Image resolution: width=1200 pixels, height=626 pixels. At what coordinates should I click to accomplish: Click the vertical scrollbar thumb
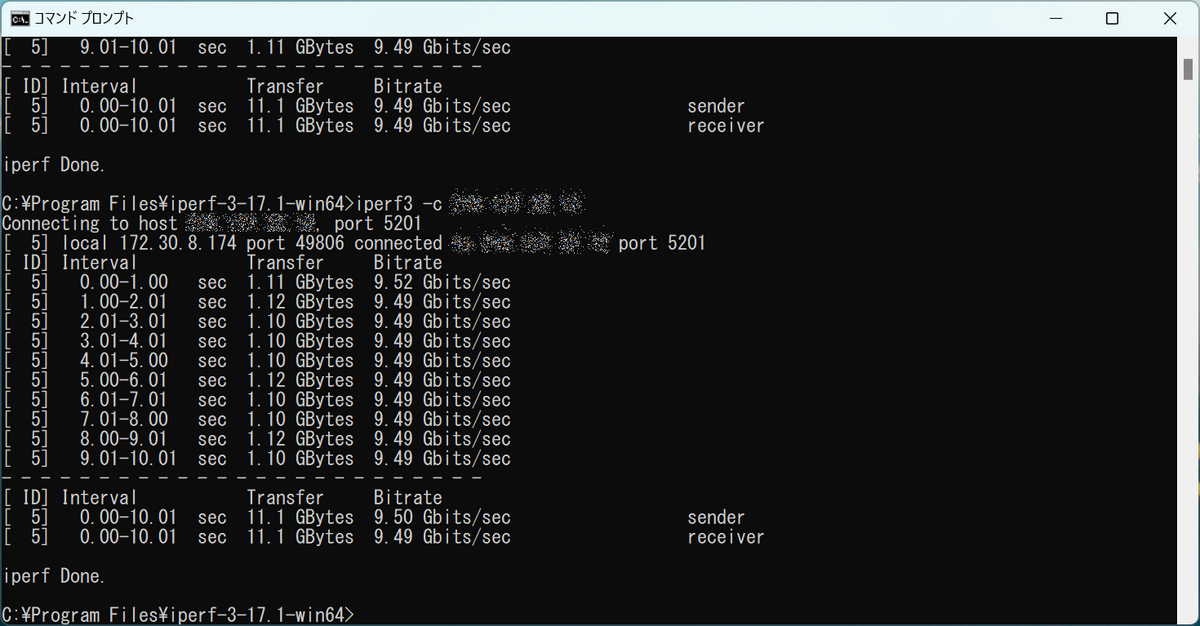pos(1188,68)
